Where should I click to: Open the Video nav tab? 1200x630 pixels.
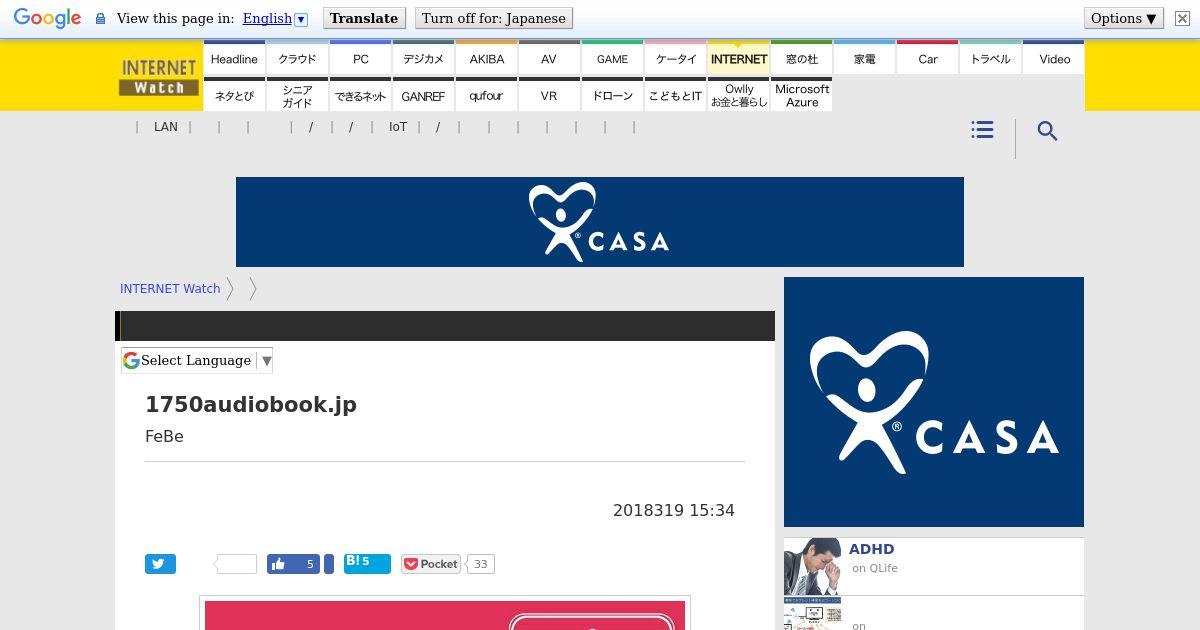click(1054, 59)
